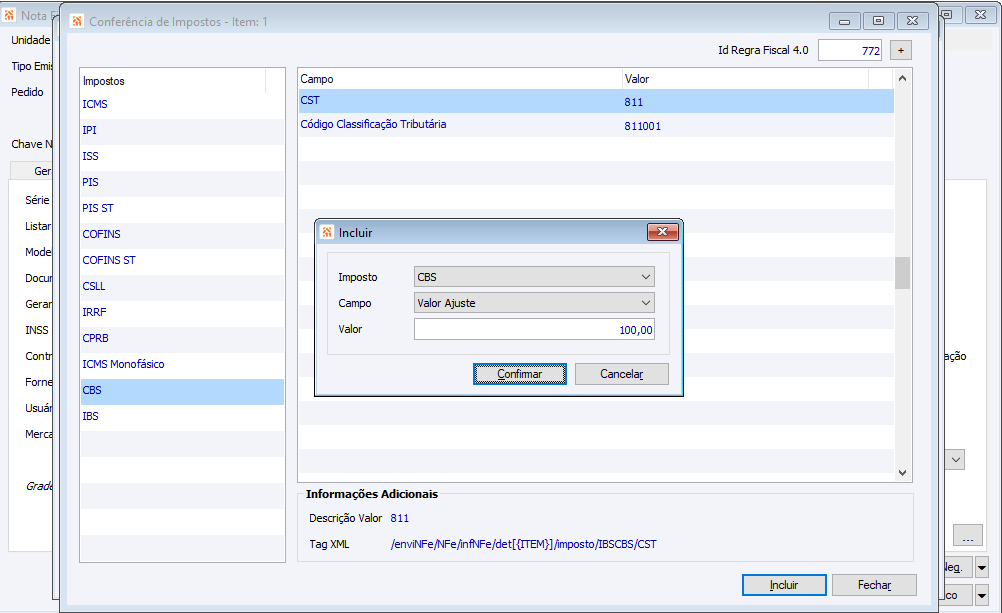This screenshot has height=613, width=1002.
Task: Click Confirmar in the Incluir dialog
Action: pos(520,374)
